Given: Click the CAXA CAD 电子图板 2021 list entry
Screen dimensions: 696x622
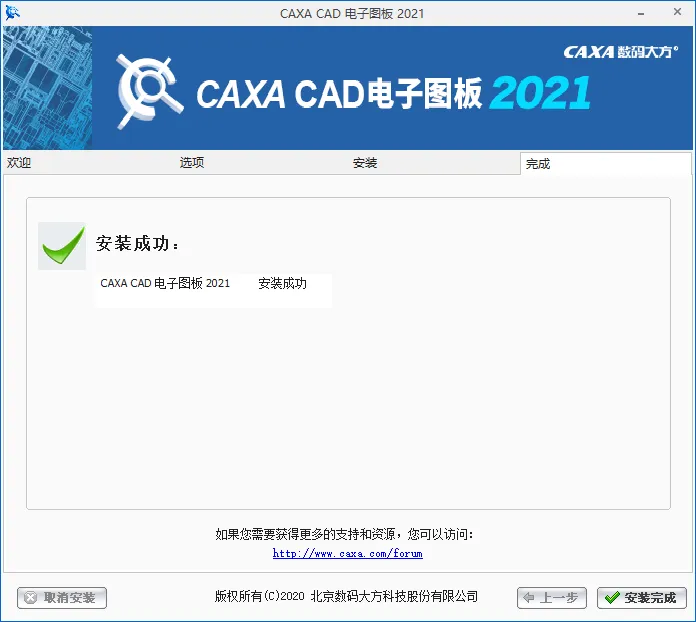Looking at the screenshot, I should click(165, 283).
